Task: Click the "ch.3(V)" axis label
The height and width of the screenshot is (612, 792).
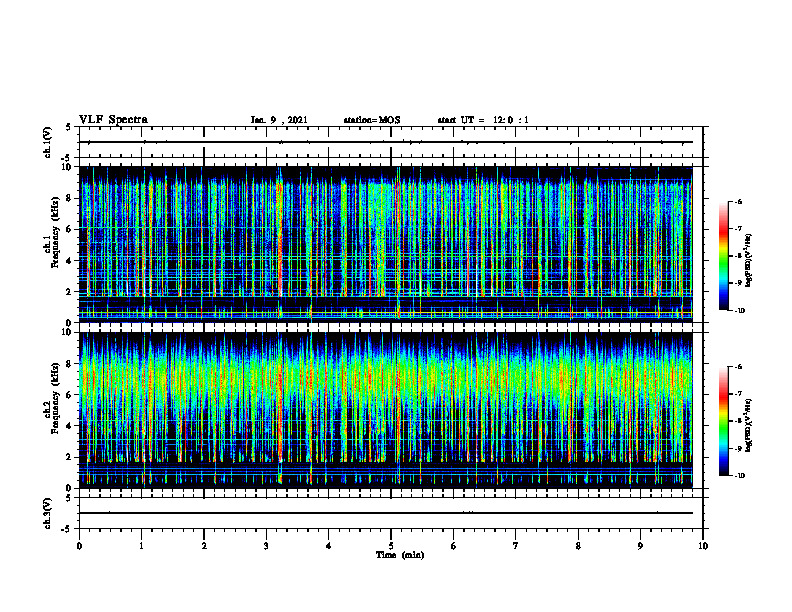Action: 47,513
